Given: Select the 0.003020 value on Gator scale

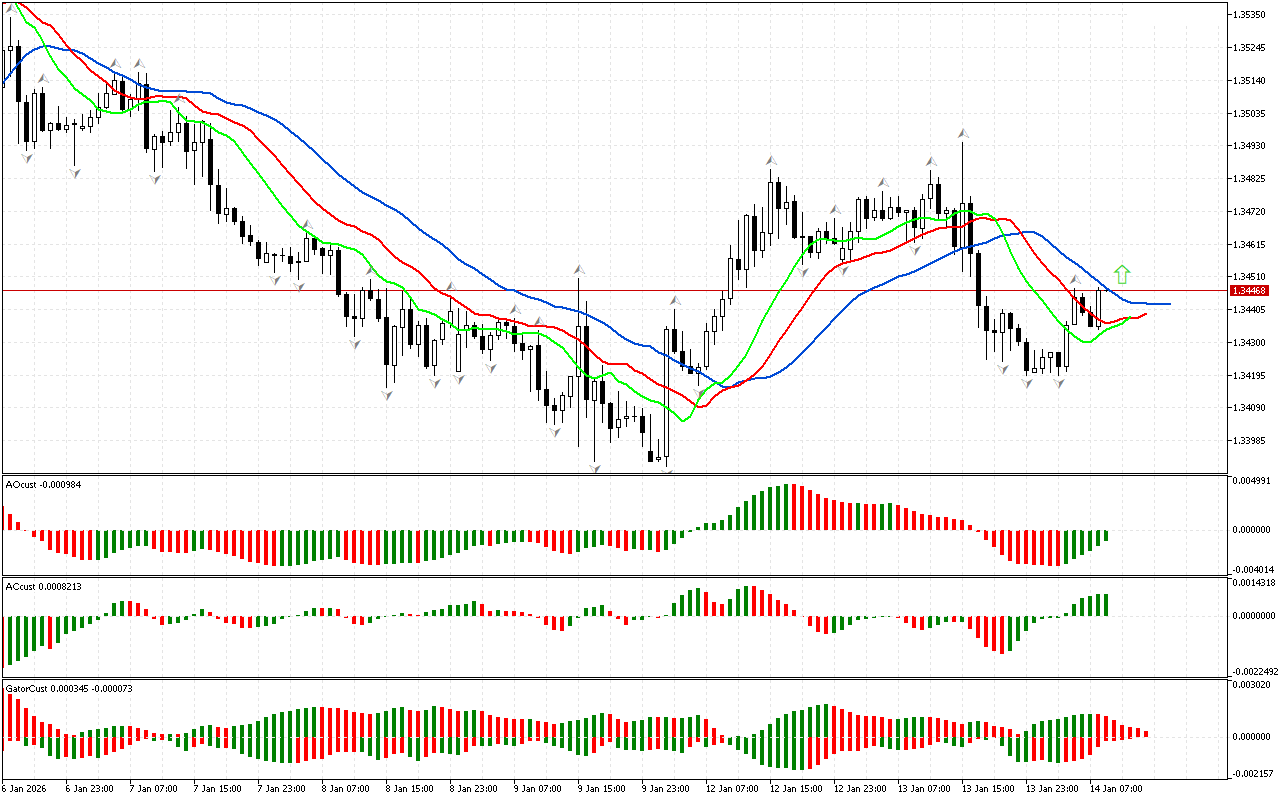Looking at the screenshot, I should pos(1252,685).
